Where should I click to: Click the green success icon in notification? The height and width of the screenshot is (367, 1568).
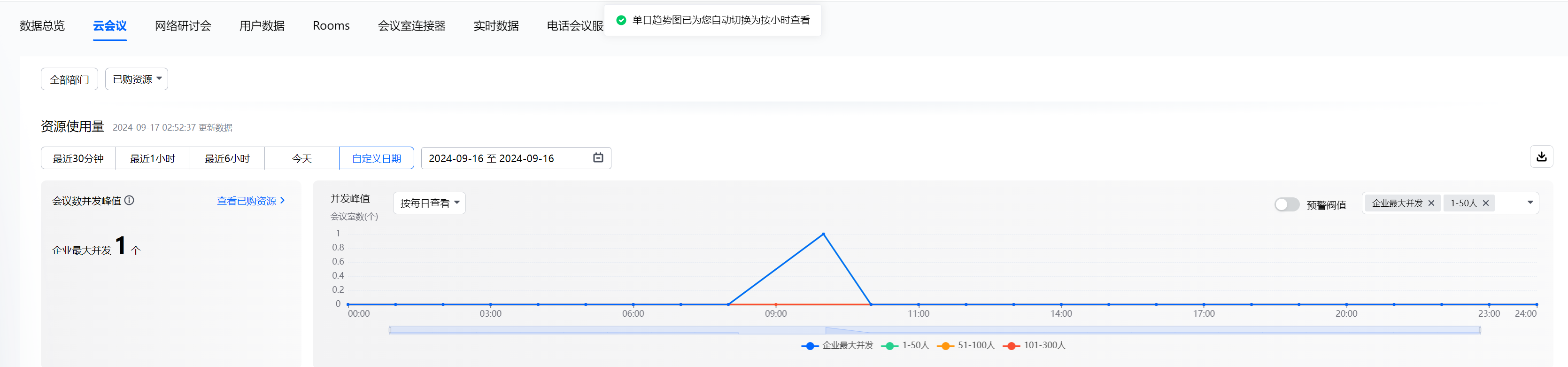click(621, 20)
